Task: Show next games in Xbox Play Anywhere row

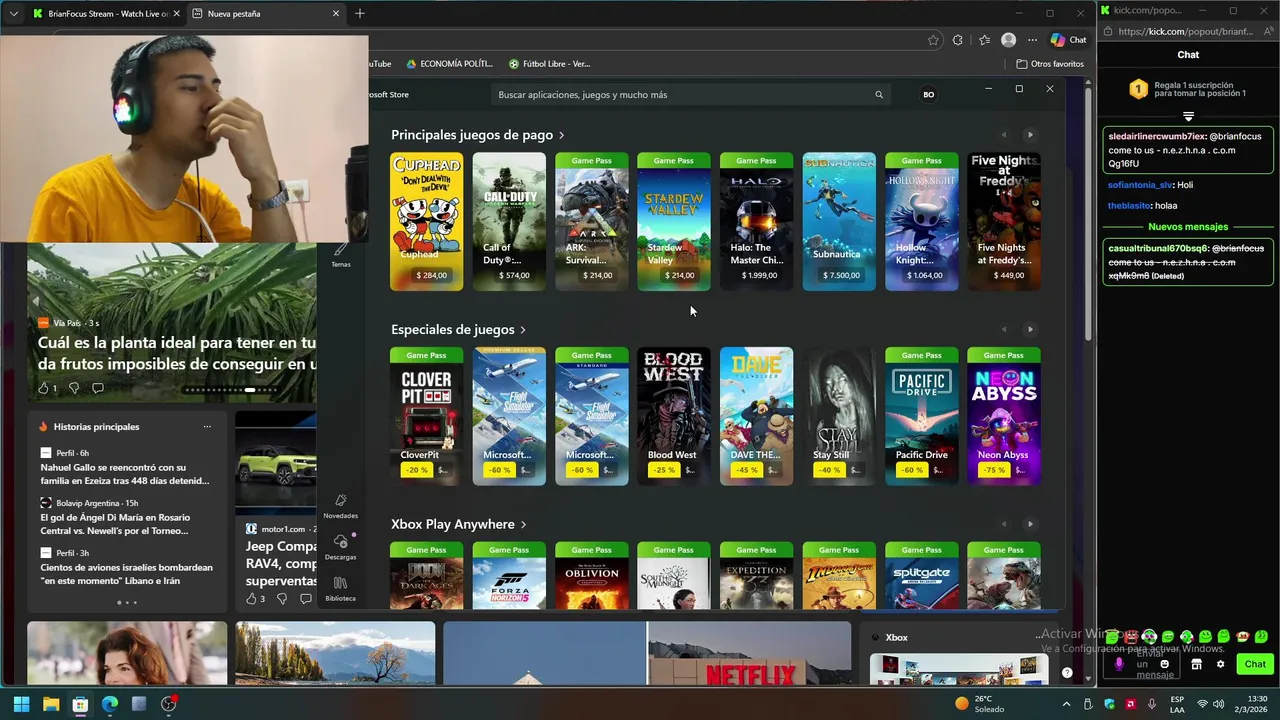Action: tap(1030, 524)
